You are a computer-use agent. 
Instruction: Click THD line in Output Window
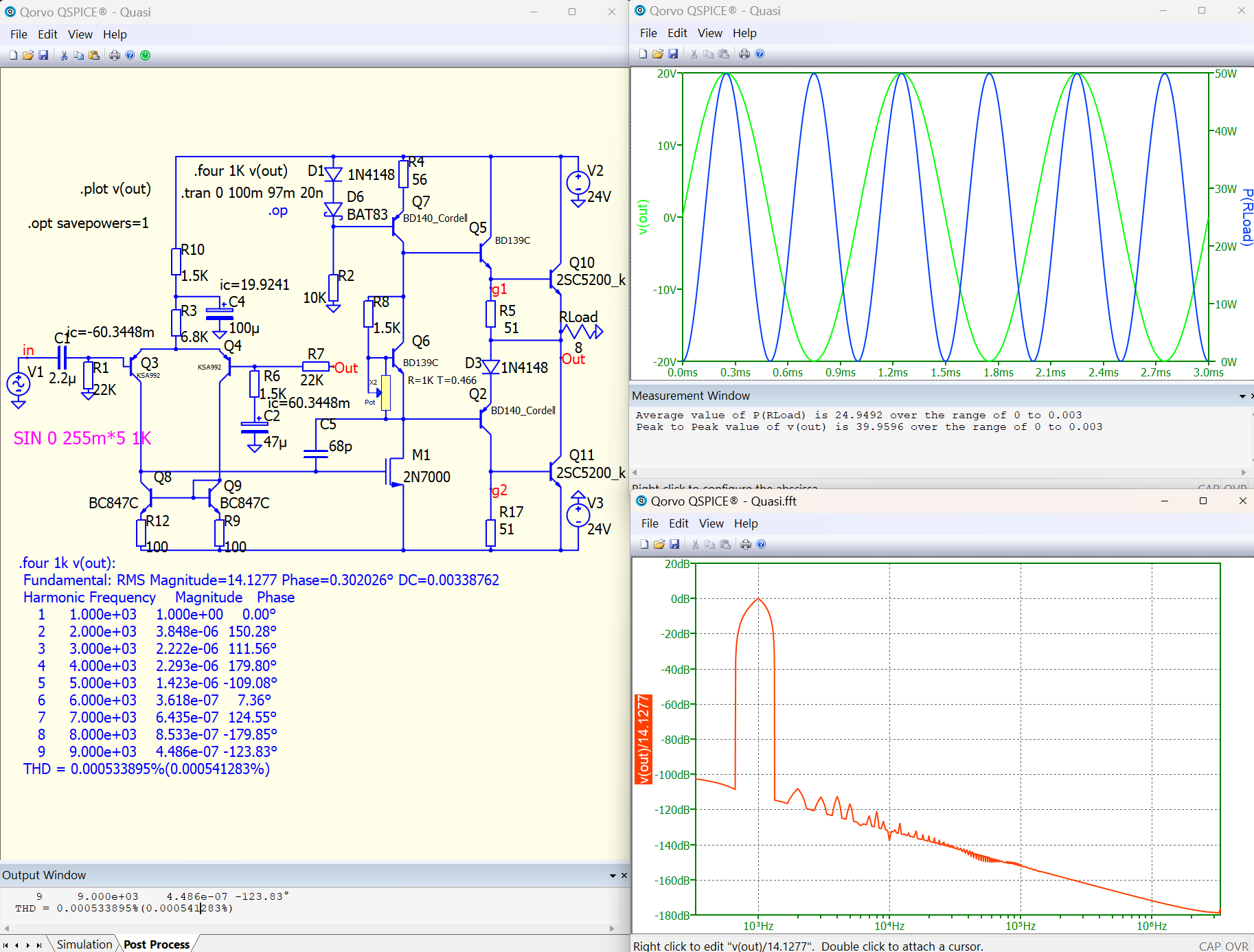124,908
